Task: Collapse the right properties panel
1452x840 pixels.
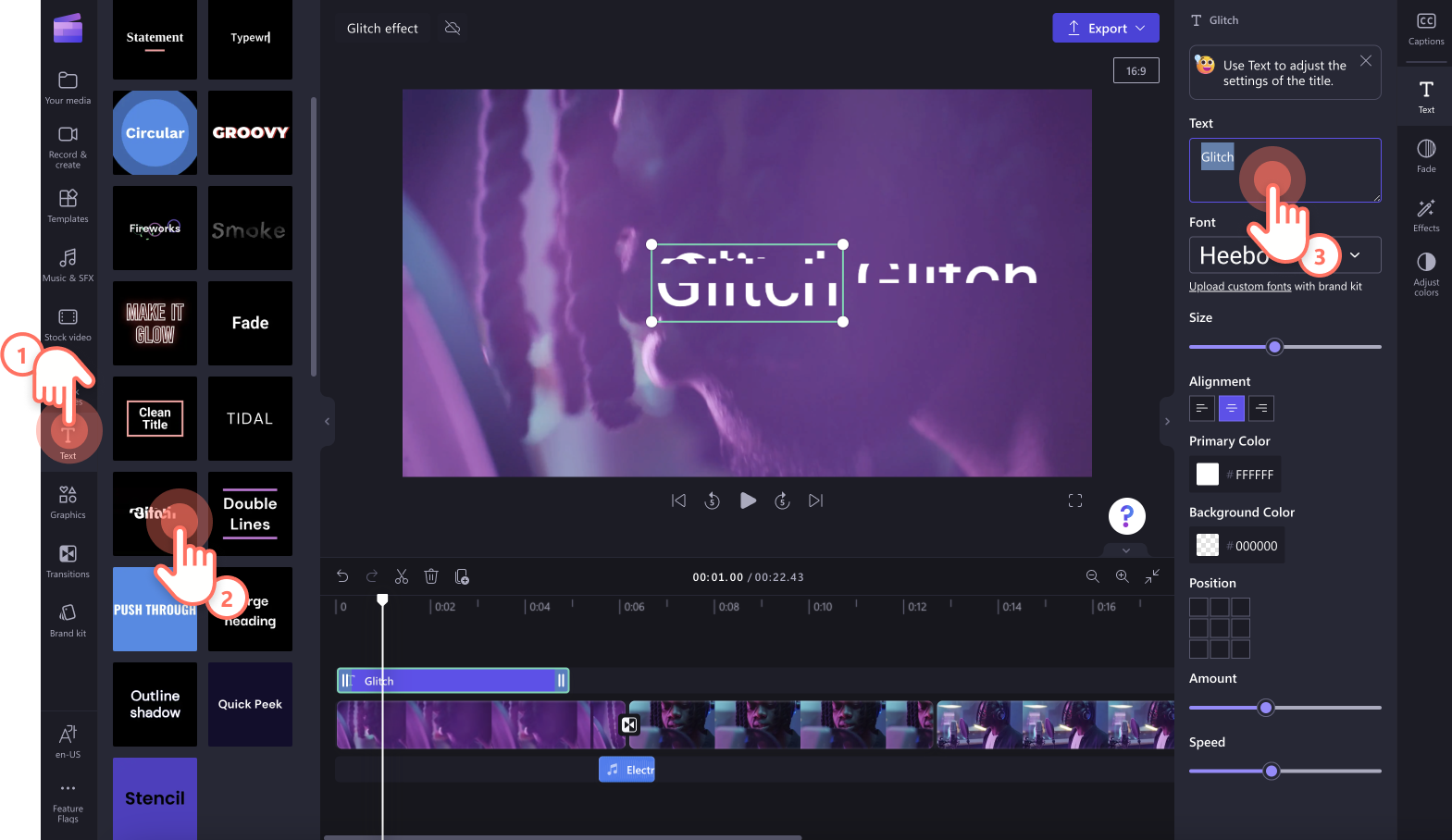Action: pos(1167,421)
